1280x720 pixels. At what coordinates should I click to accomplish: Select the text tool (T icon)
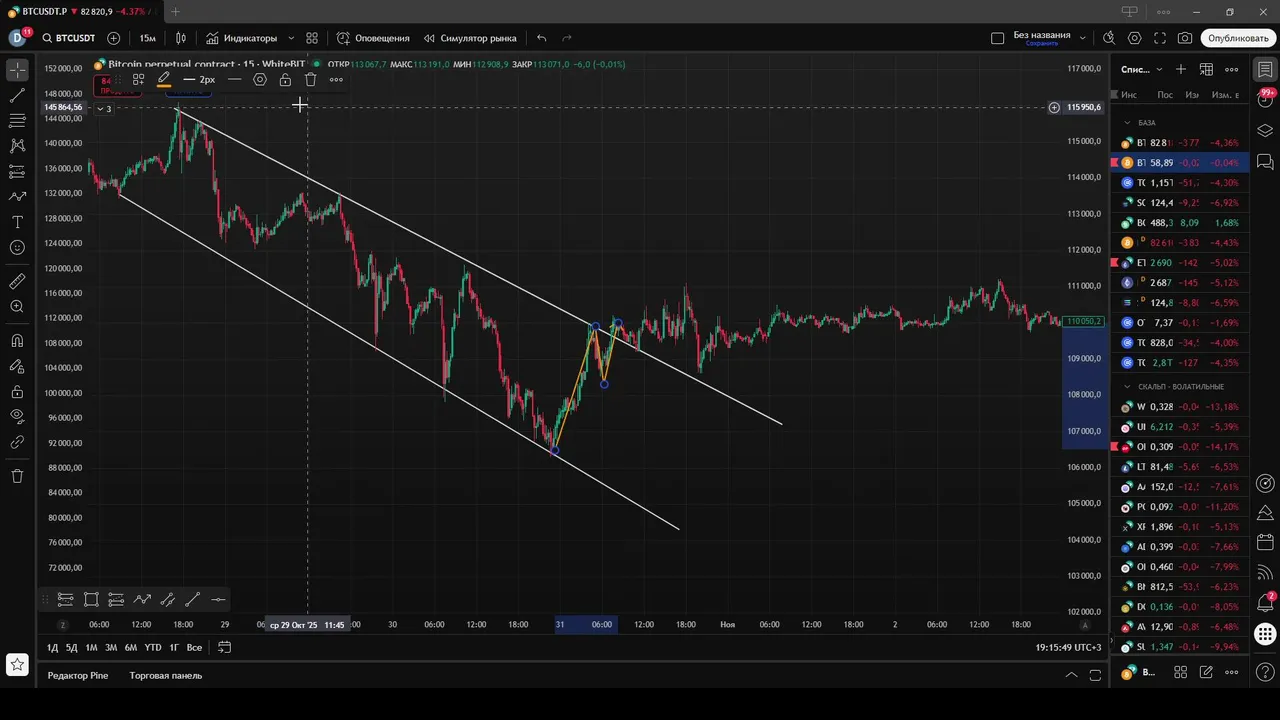pyautogui.click(x=17, y=222)
